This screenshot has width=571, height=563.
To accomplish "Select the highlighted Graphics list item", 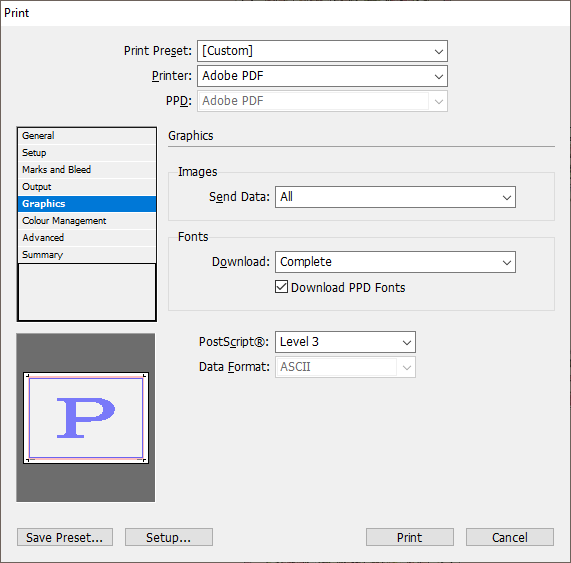I will tap(87, 204).
